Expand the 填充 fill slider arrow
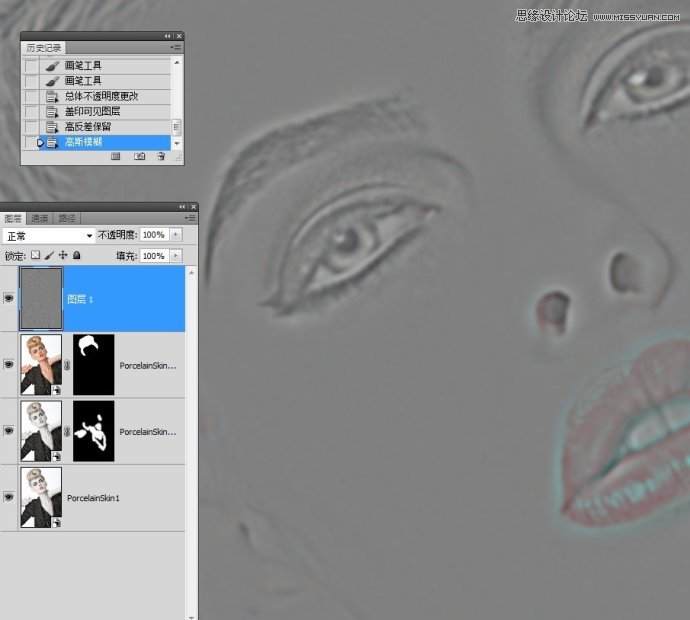The image size is (690, 620). pyautogui.click(x=177, y=256)
